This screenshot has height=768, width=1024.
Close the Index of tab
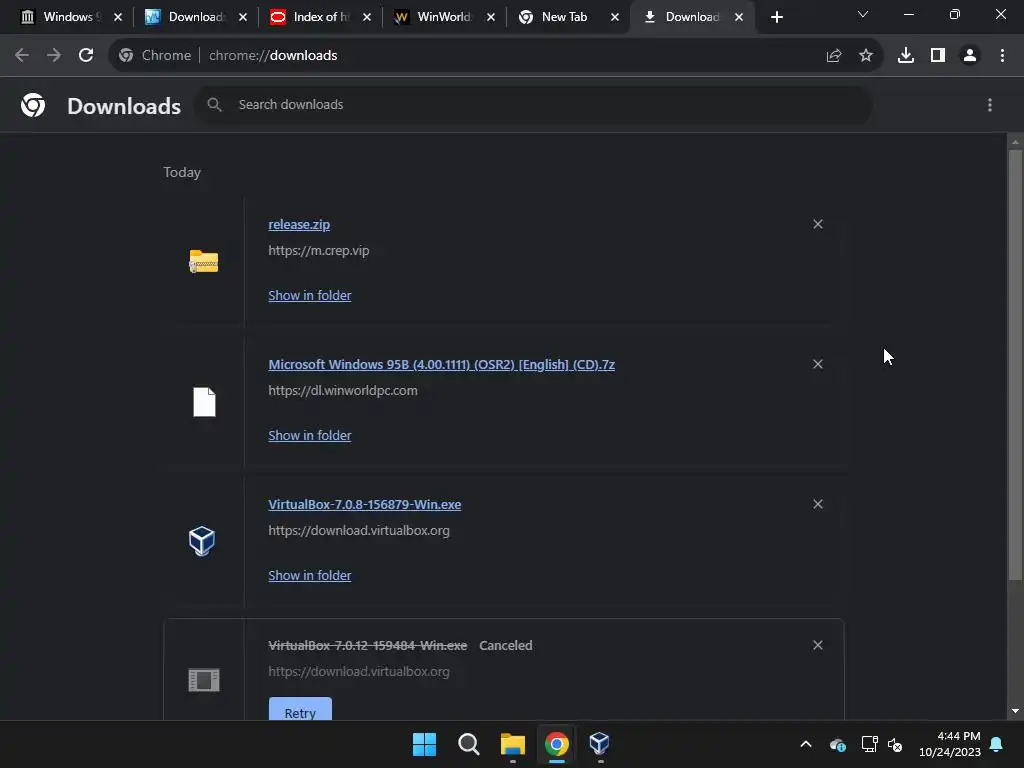(366, 17)
